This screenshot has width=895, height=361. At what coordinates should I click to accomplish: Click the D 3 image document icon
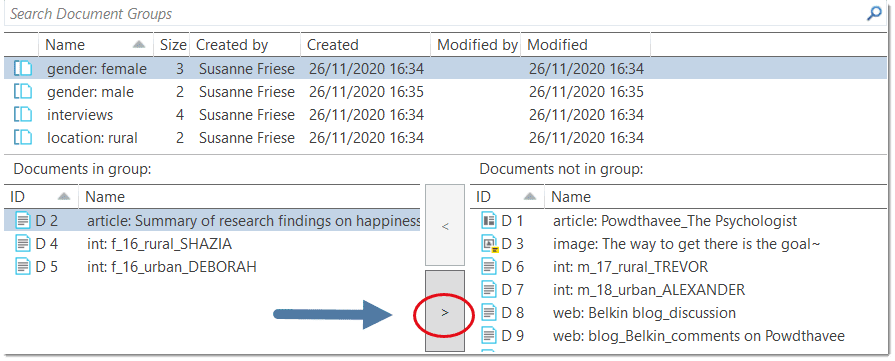489,244
